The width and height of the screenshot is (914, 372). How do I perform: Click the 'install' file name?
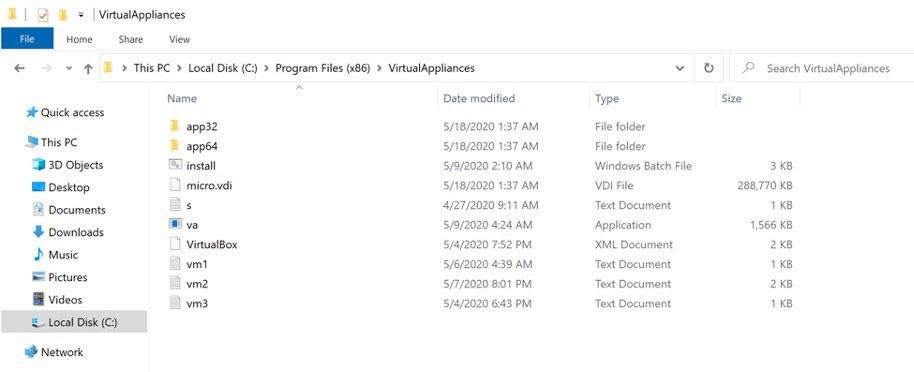[201, 166]
